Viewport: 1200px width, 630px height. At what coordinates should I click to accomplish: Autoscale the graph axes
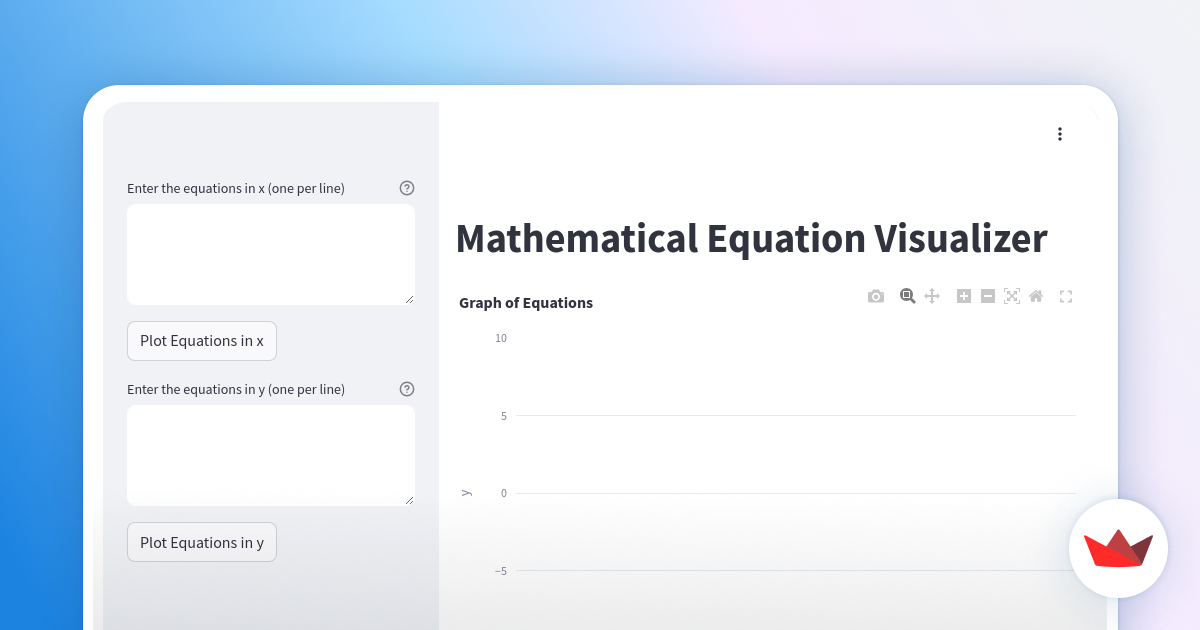1011,296
